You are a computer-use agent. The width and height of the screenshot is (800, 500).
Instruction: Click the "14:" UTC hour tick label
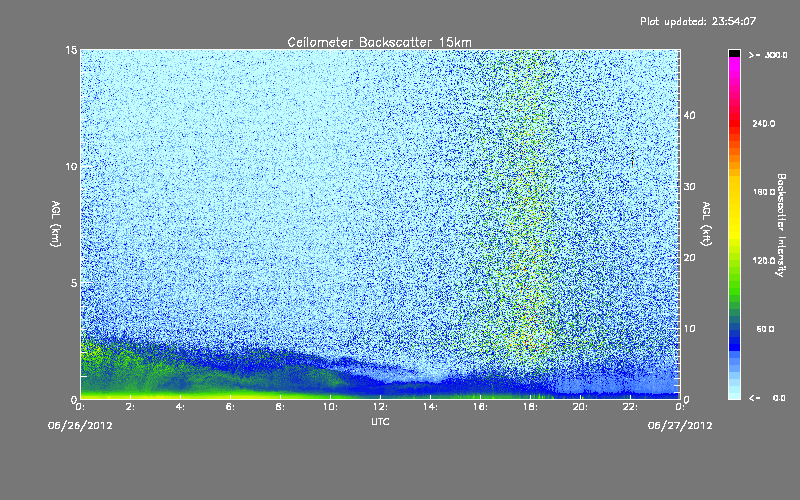pyautogui.click(x=431, y=407)
